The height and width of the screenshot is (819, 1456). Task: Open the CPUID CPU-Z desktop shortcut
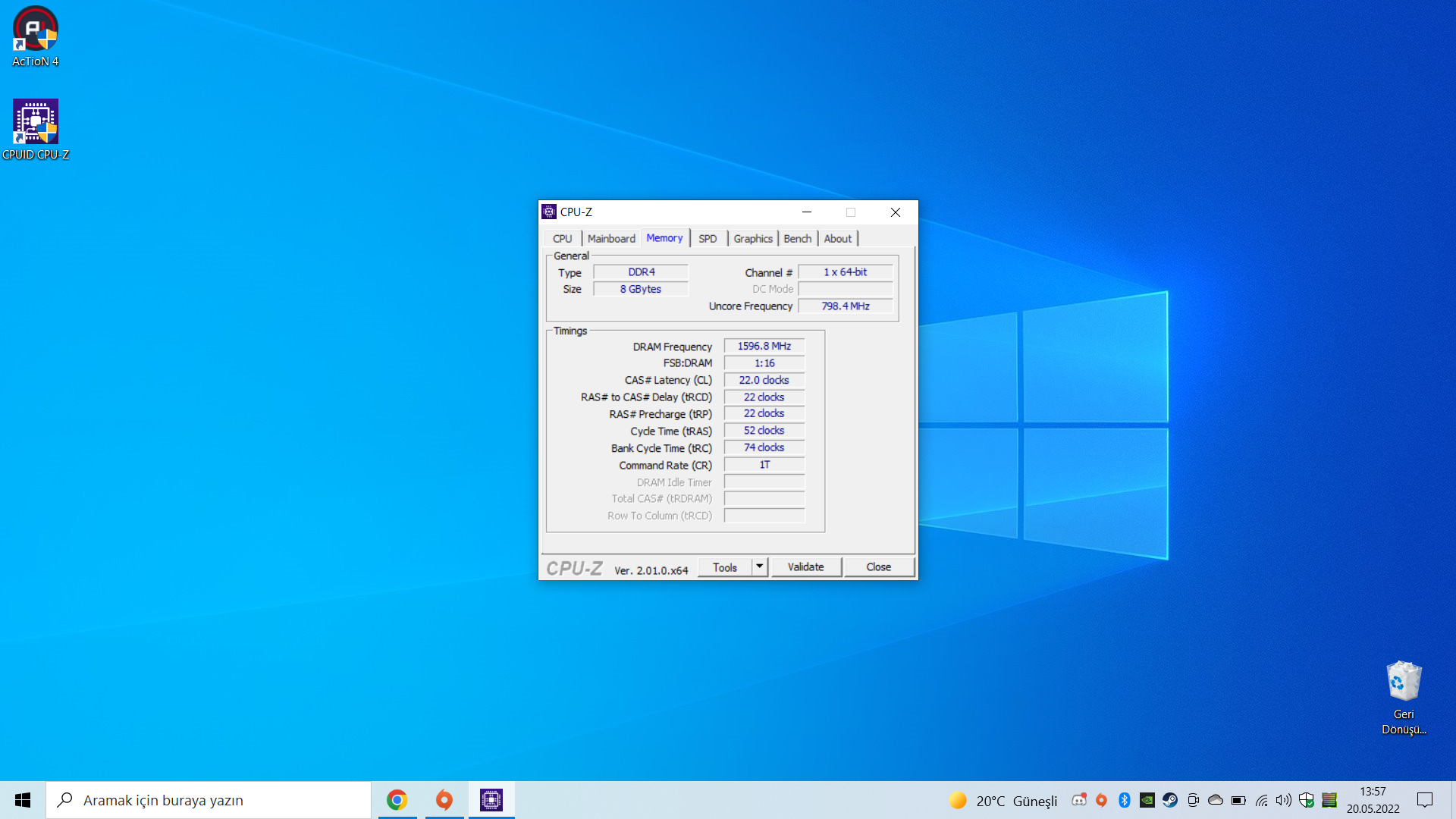(36, 123)
